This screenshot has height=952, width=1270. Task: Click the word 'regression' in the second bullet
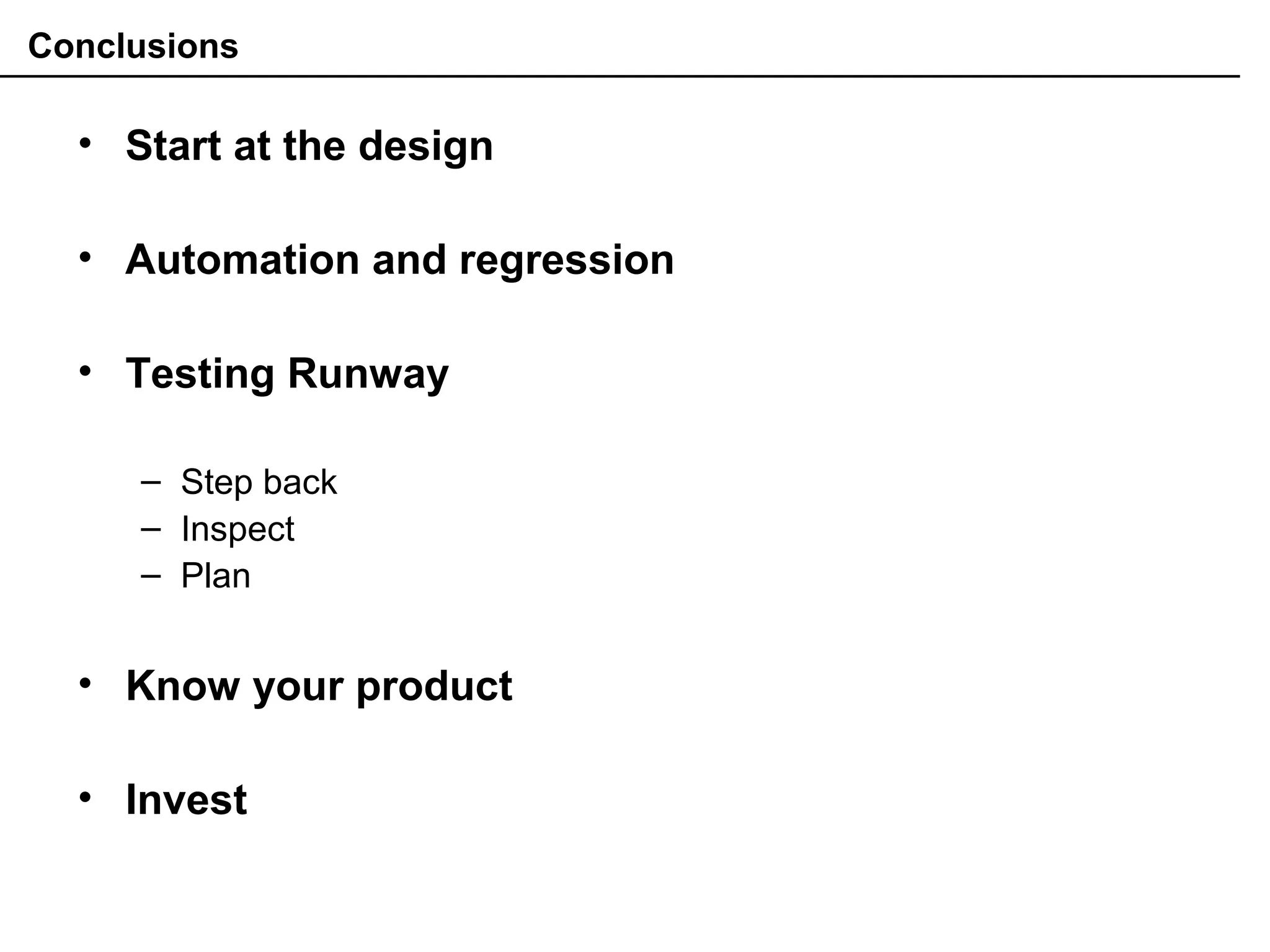point(566,261)
